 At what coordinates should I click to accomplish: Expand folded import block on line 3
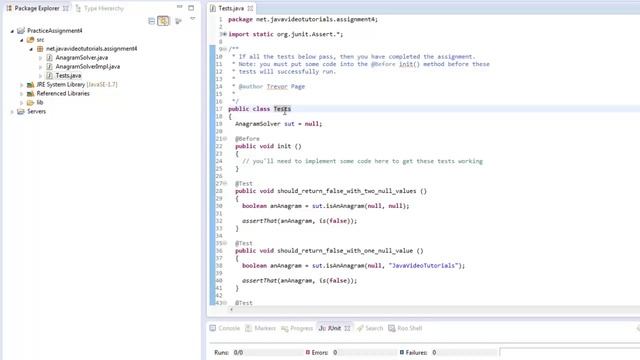224,34
